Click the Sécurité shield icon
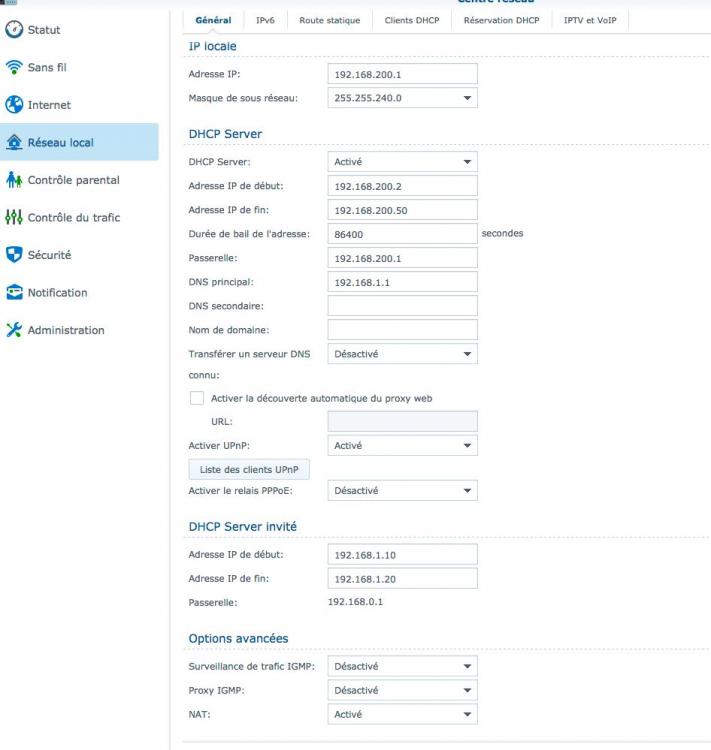The width and height of the screenshot is (711, 750). 14,255
